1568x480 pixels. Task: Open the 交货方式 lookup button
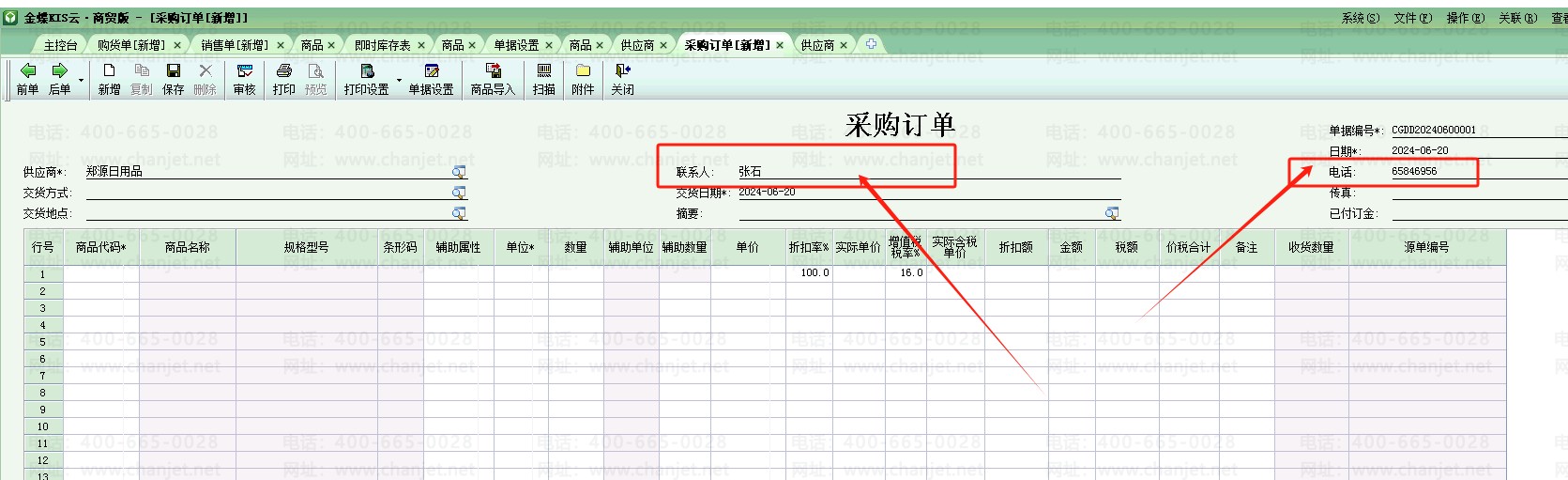click(x=459, y=193)
